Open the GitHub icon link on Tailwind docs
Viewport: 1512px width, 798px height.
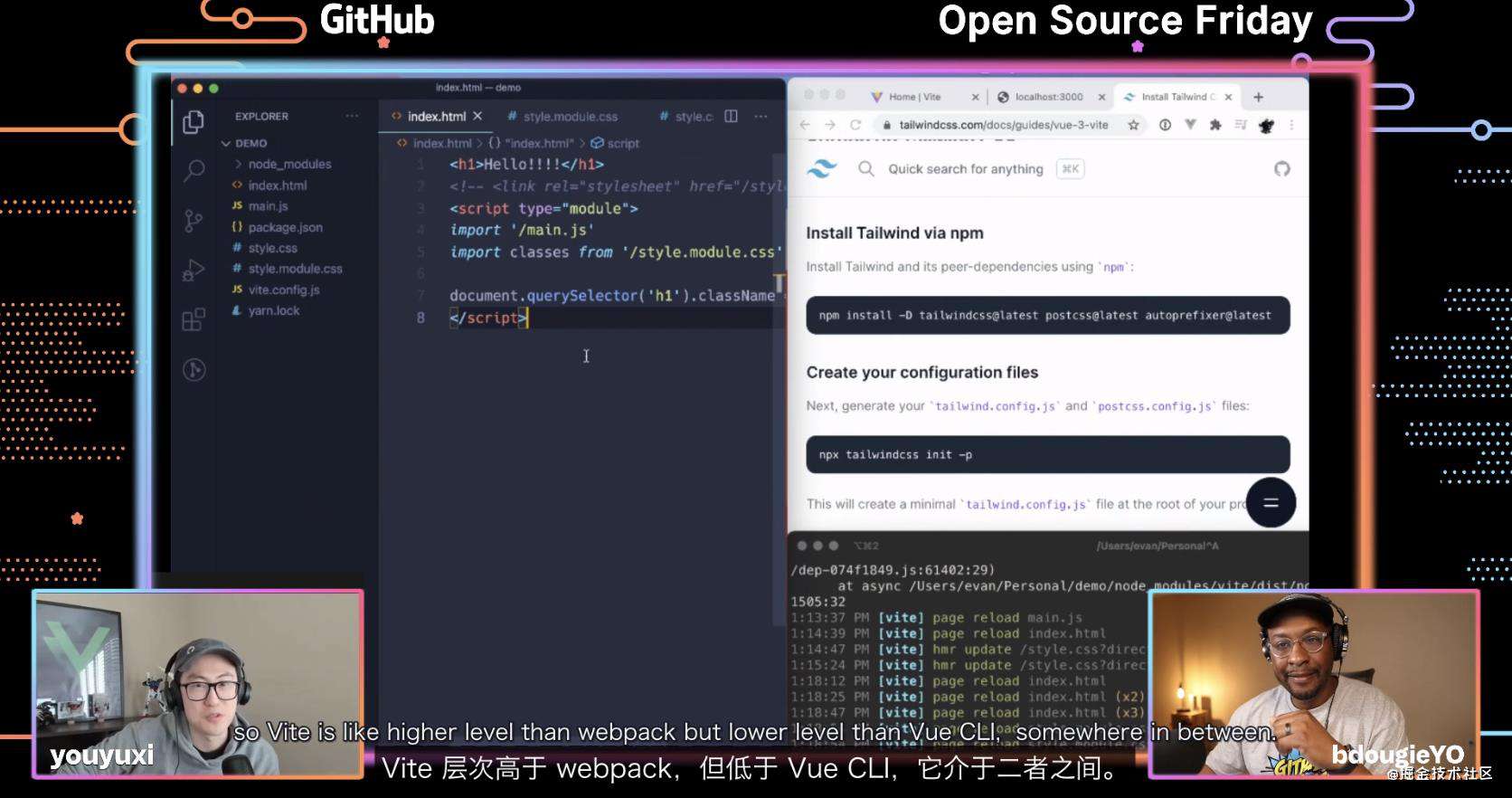click(1282, 169)
